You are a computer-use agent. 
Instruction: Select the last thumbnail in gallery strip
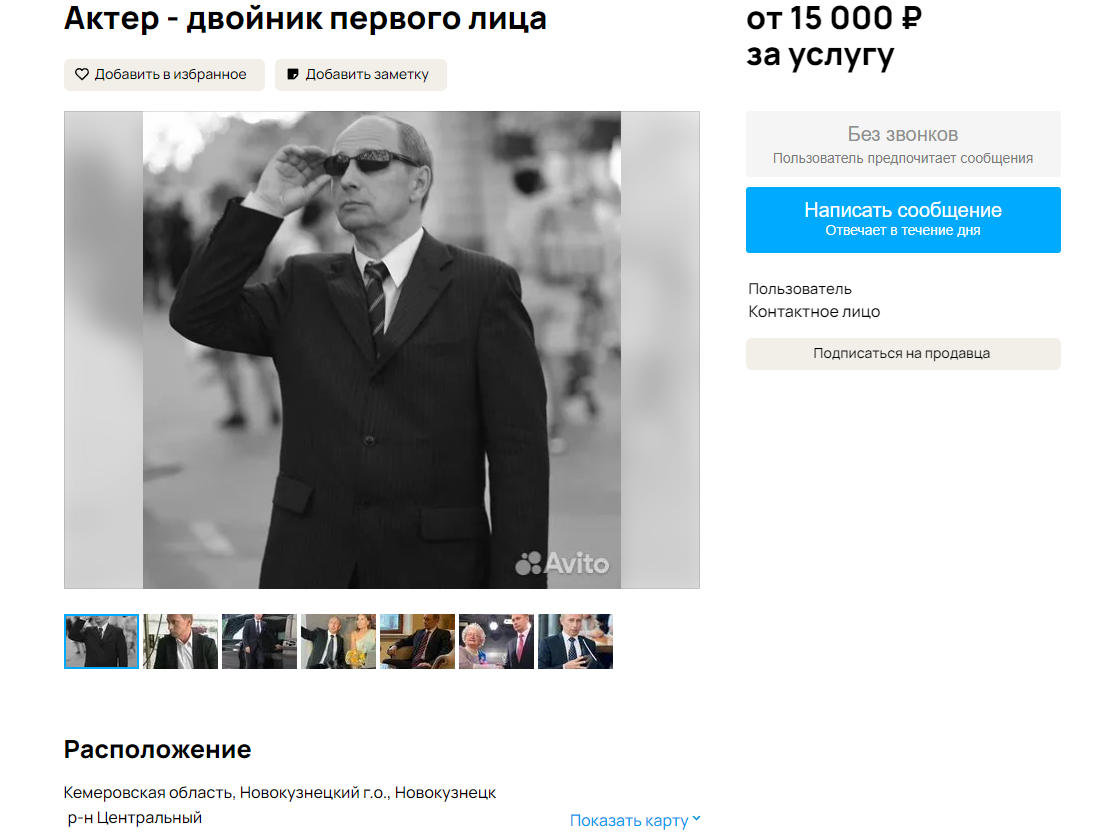[x=575, y=641]
